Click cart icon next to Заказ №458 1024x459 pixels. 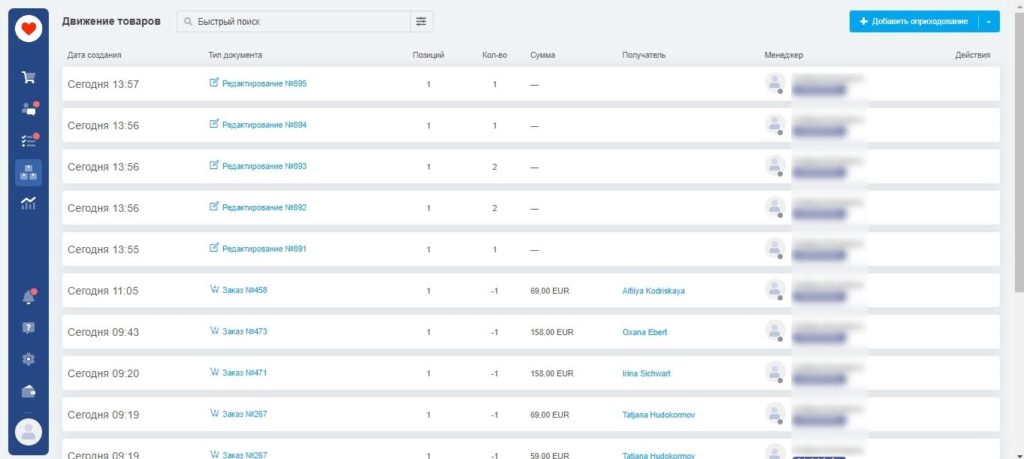click(214, 290)
